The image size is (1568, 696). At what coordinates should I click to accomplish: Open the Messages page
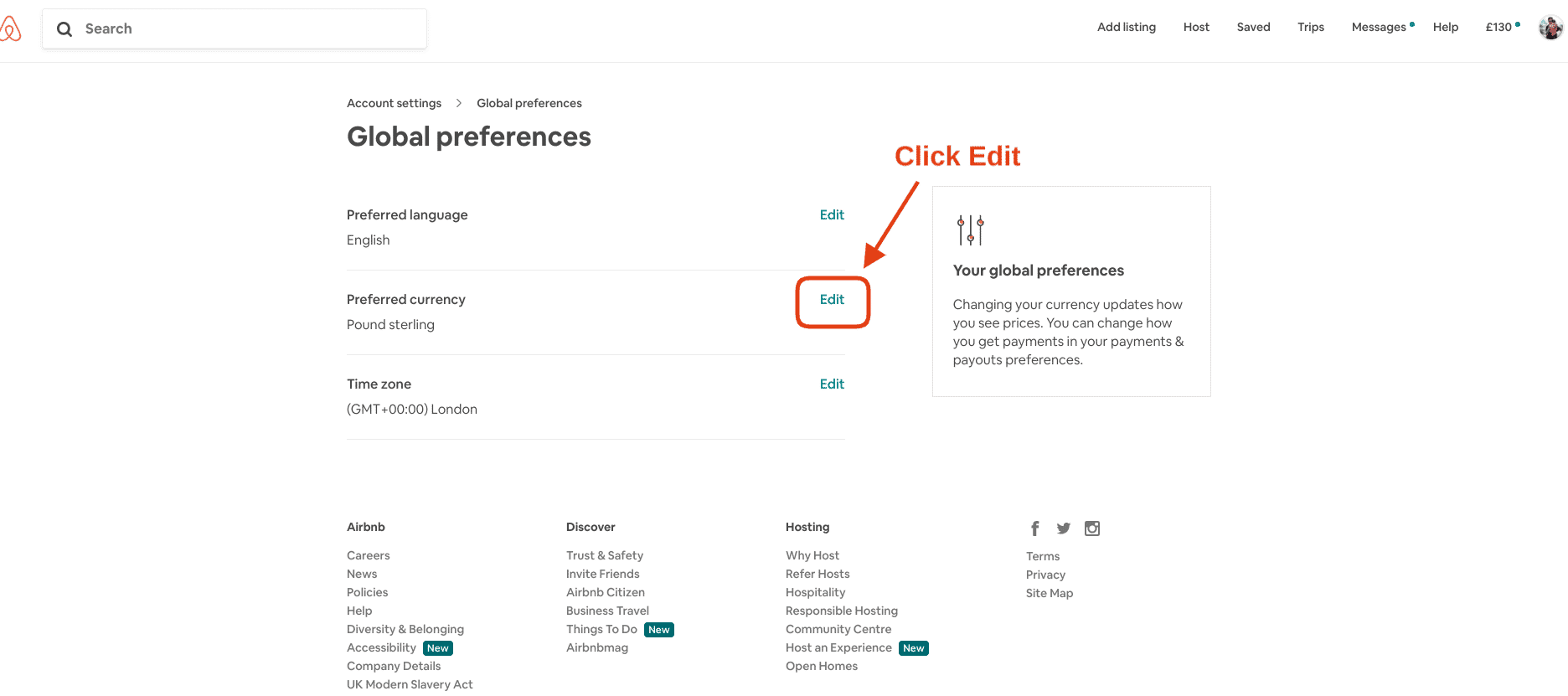point(1378,27)
